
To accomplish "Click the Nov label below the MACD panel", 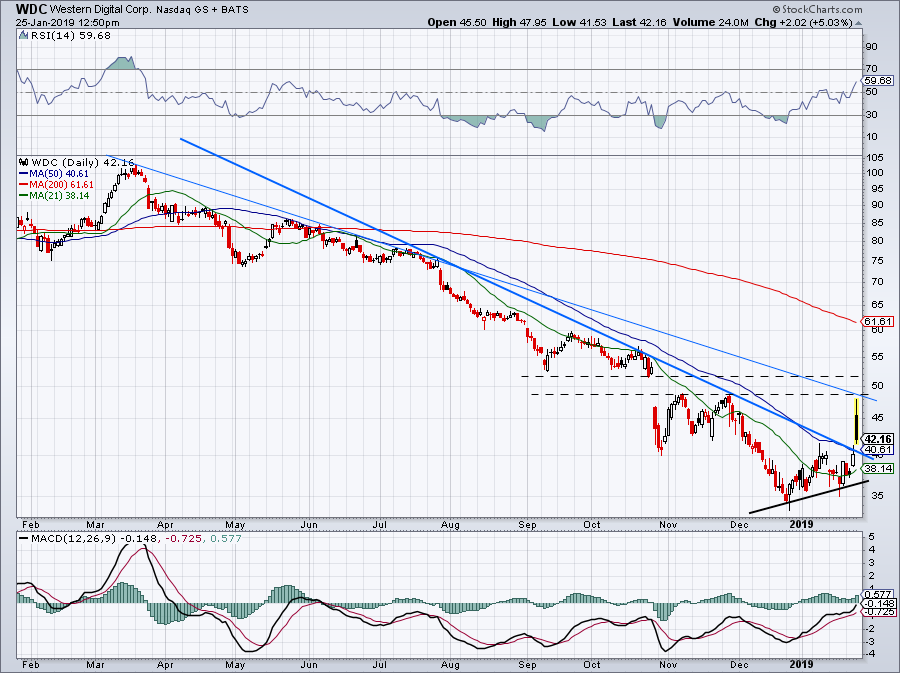I will click(668, 664).
